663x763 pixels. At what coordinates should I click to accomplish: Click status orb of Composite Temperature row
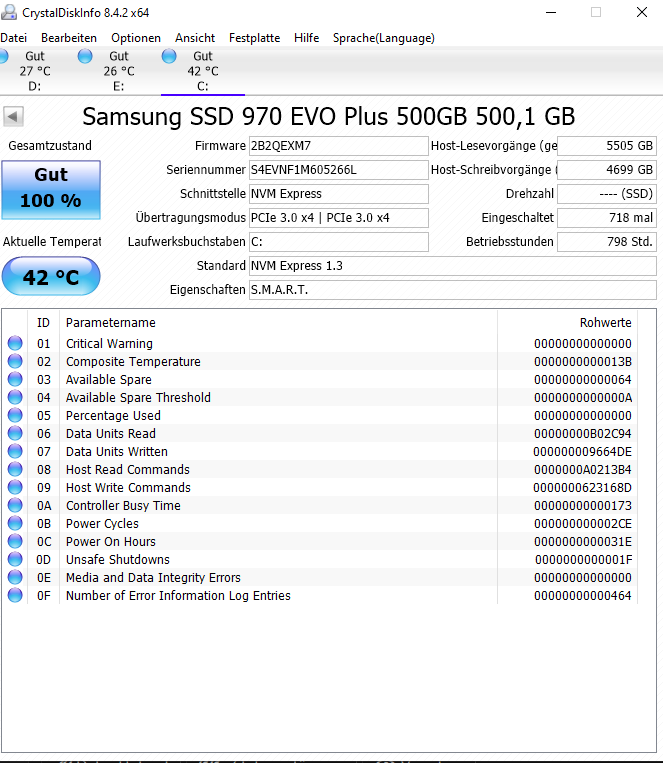click(15, 361)
